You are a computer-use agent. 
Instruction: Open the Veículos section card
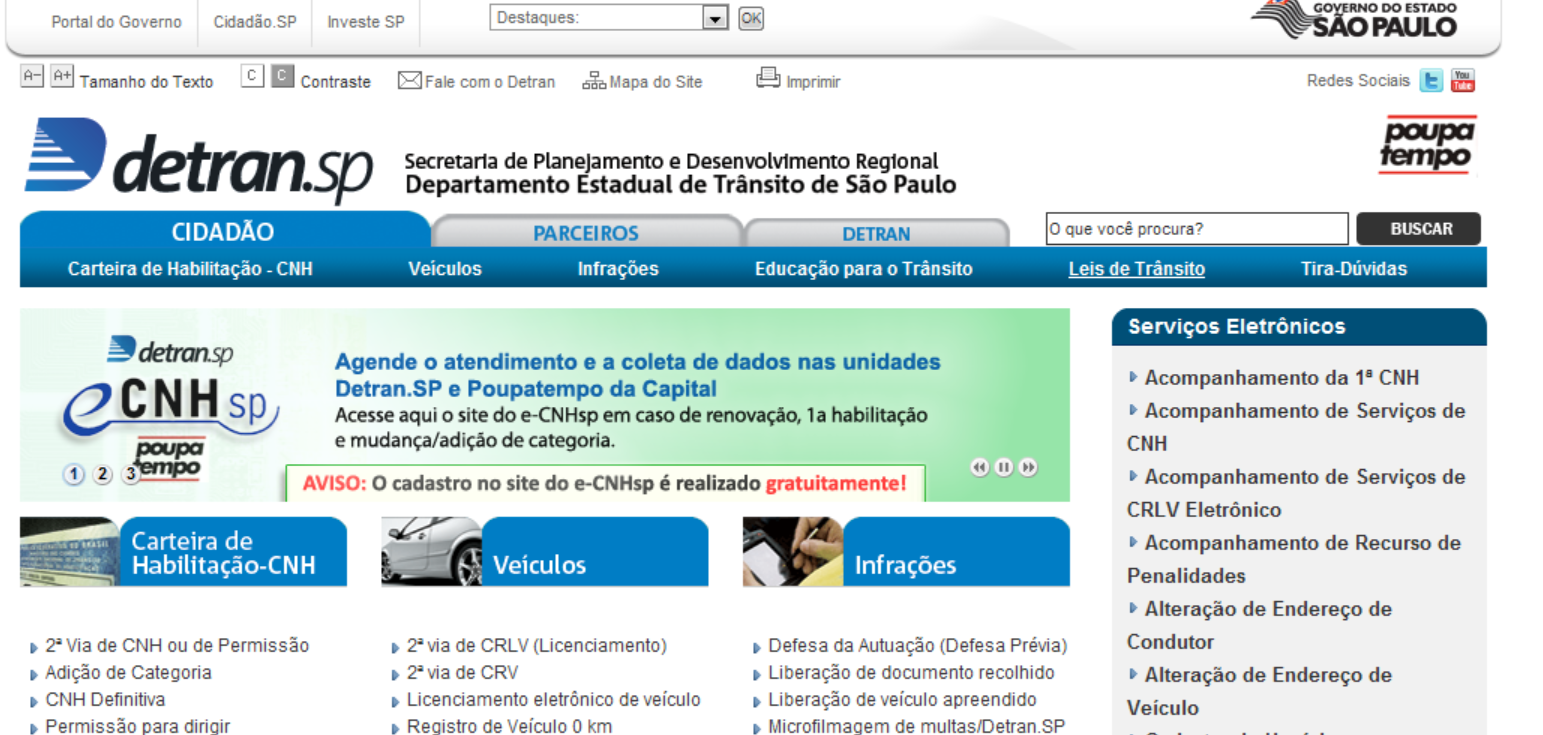[595, 552]
